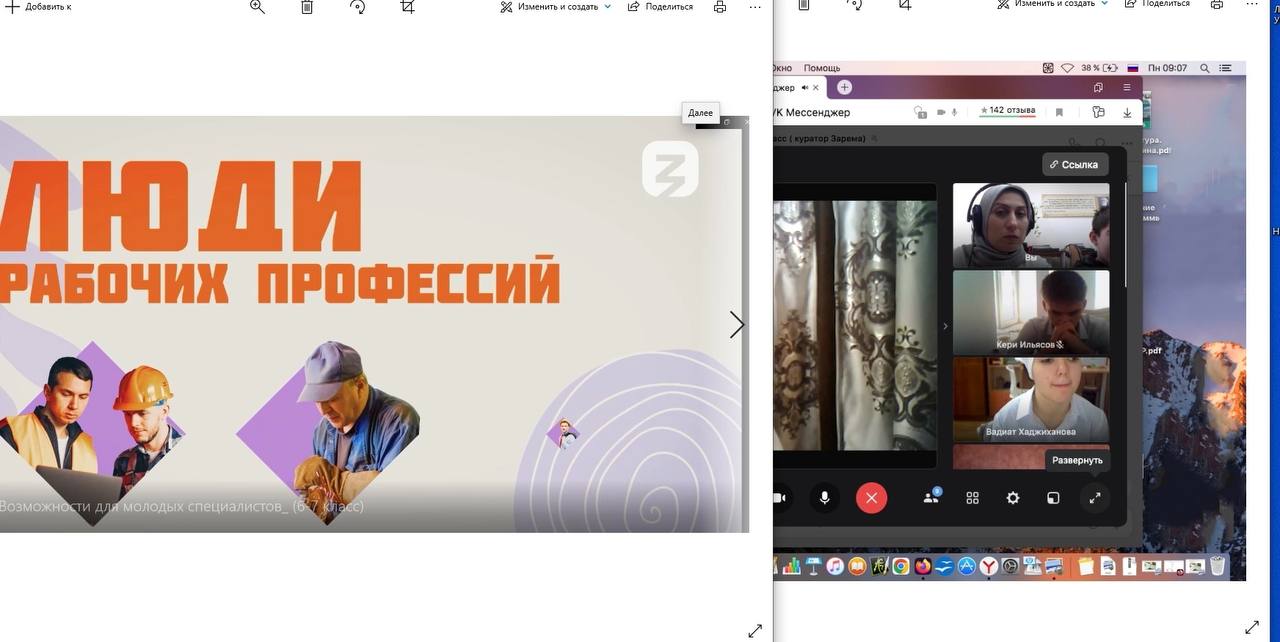
Task: Open participants list in the video call
Action: (x=931, y=497)
